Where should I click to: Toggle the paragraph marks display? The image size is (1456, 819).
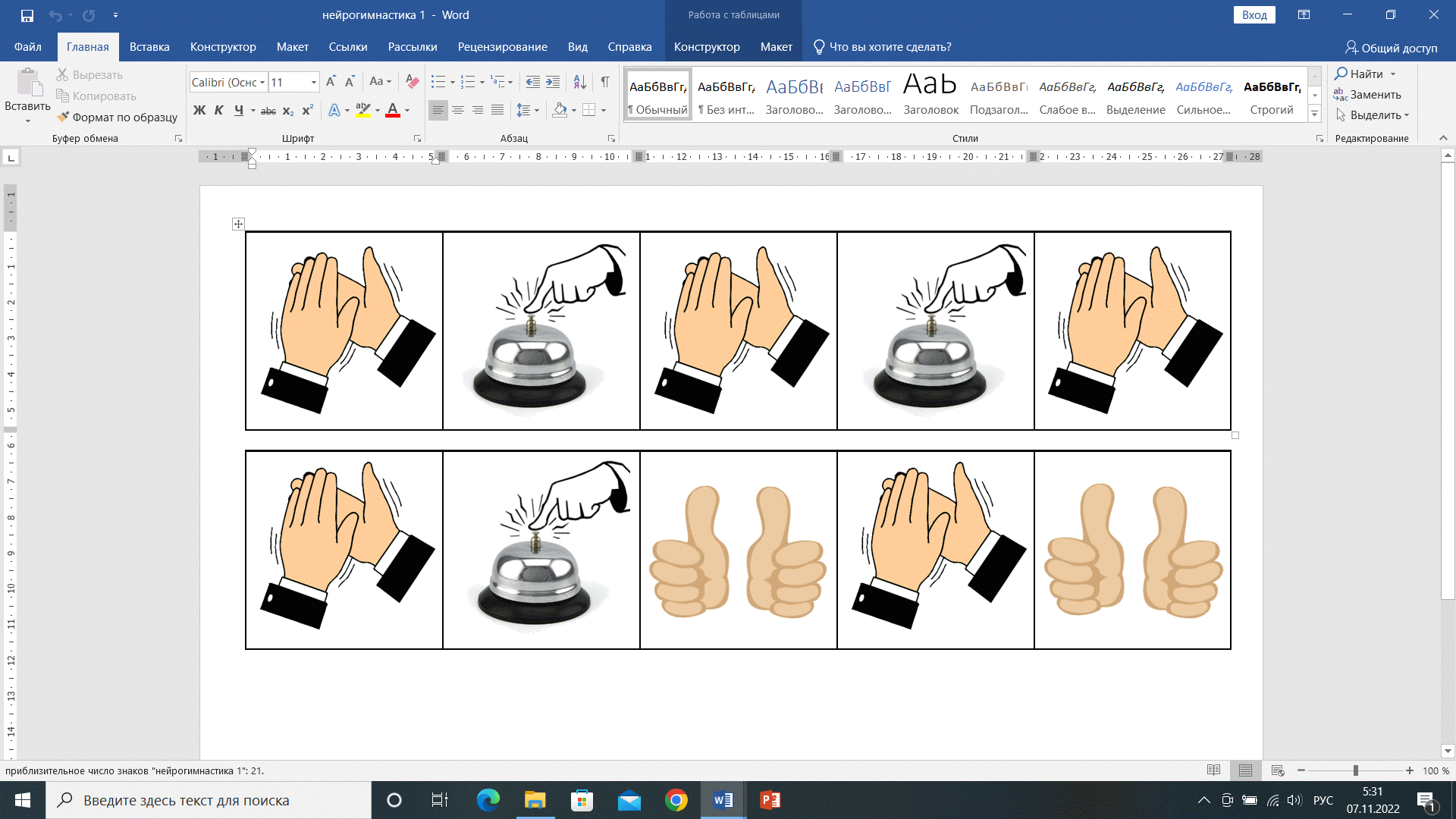[x=605, y=81]
